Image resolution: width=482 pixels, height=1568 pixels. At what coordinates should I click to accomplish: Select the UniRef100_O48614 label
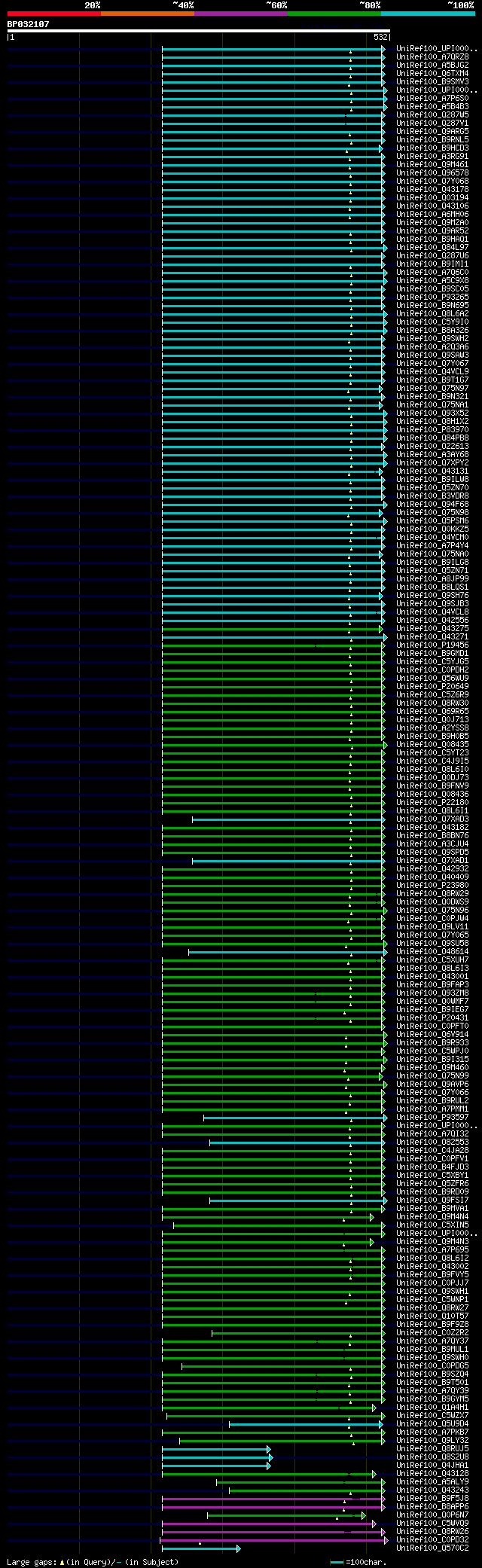pyautogui.click(x=432, y=951)
